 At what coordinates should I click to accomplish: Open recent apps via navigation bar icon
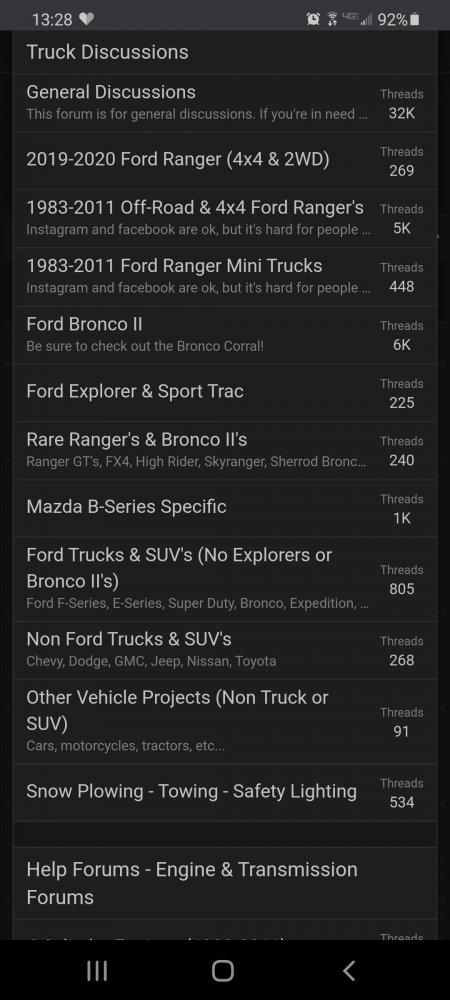[x=97, y=971]
